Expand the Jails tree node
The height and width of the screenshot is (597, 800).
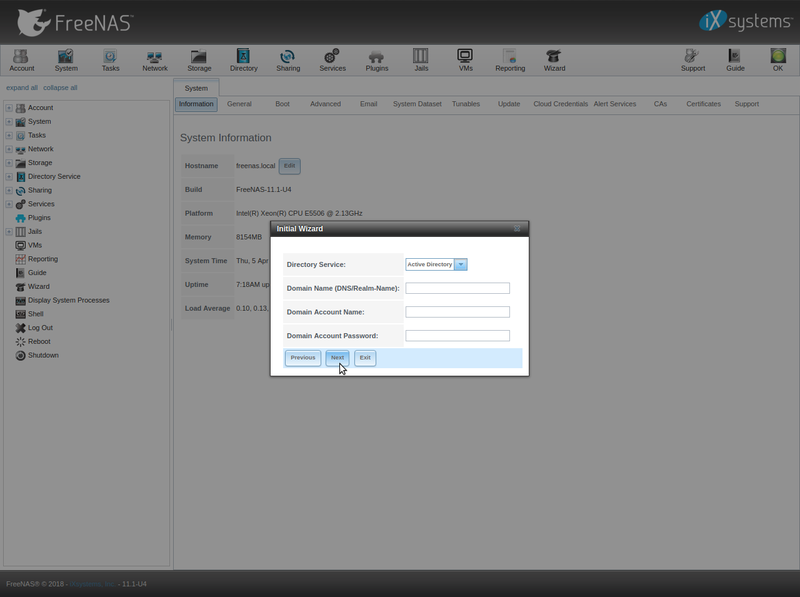[x=9, y=232]
